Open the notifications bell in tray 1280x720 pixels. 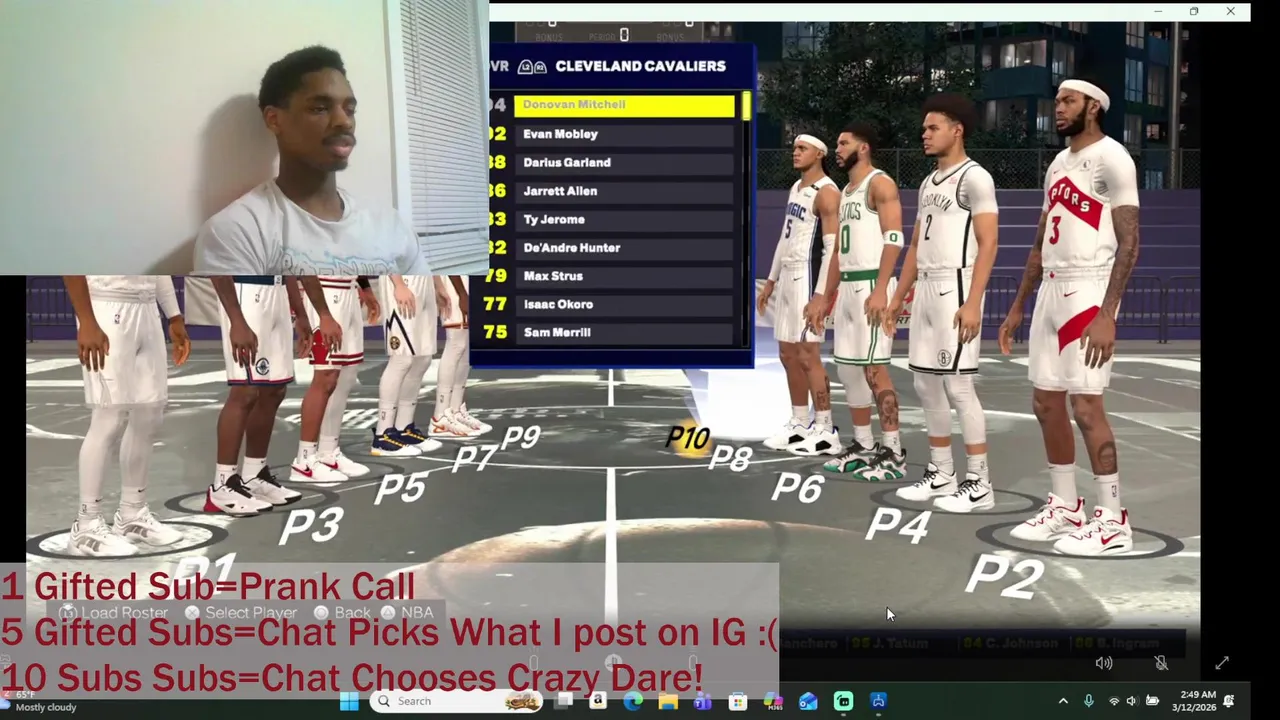tap(1229, 702)
